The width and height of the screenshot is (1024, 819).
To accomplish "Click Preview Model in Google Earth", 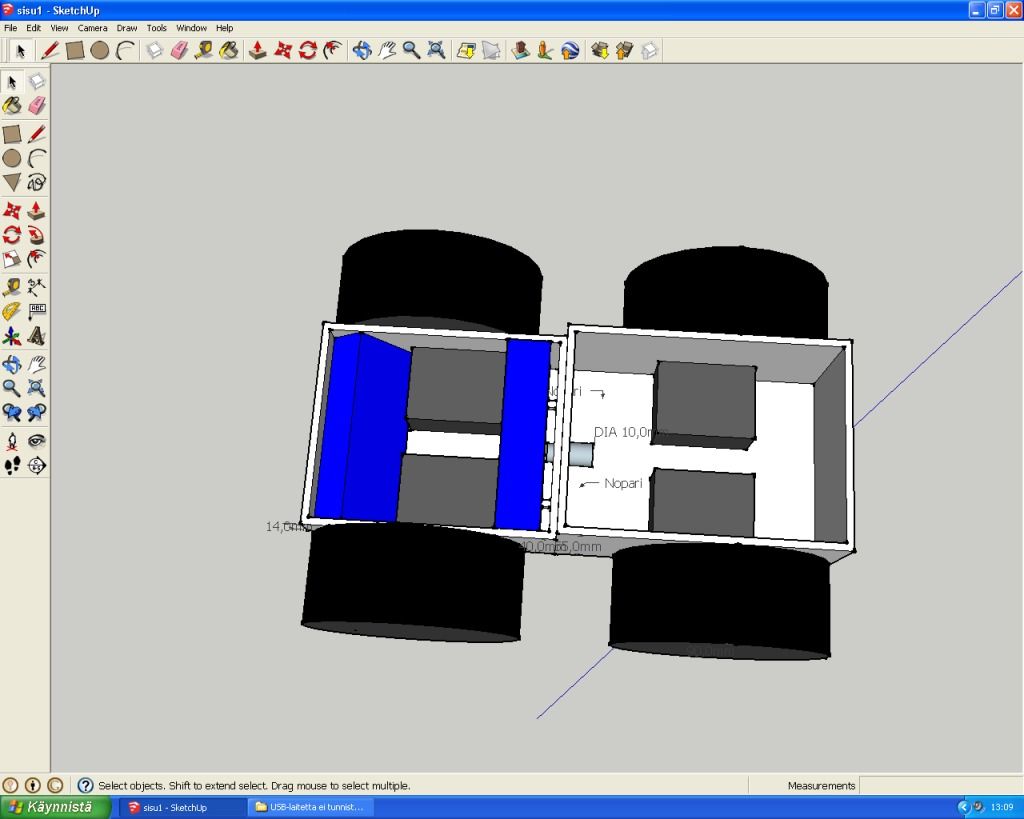I will (x=570, y=50).
